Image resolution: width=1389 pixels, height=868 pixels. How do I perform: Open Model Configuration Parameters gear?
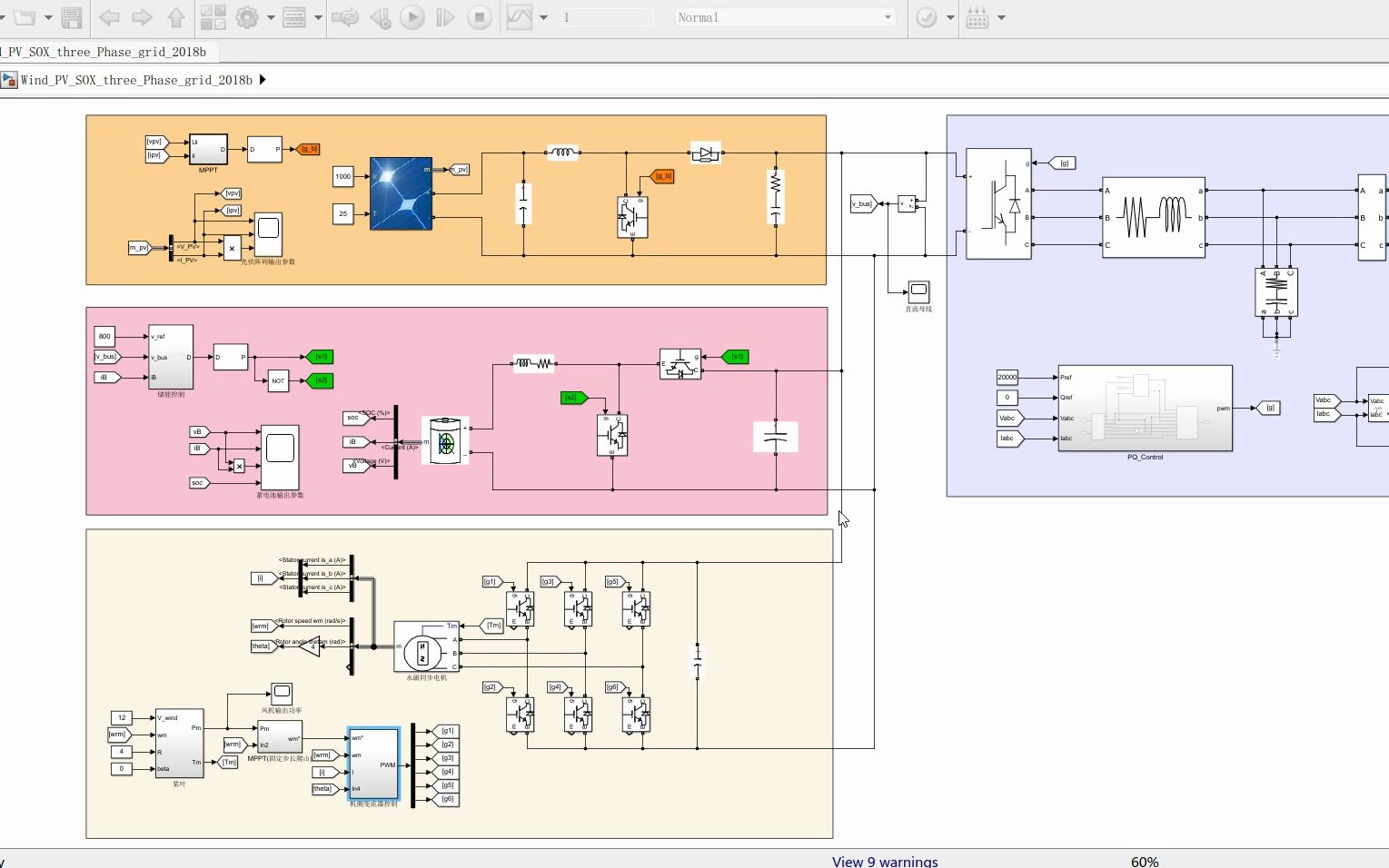[x=246, y=17]
